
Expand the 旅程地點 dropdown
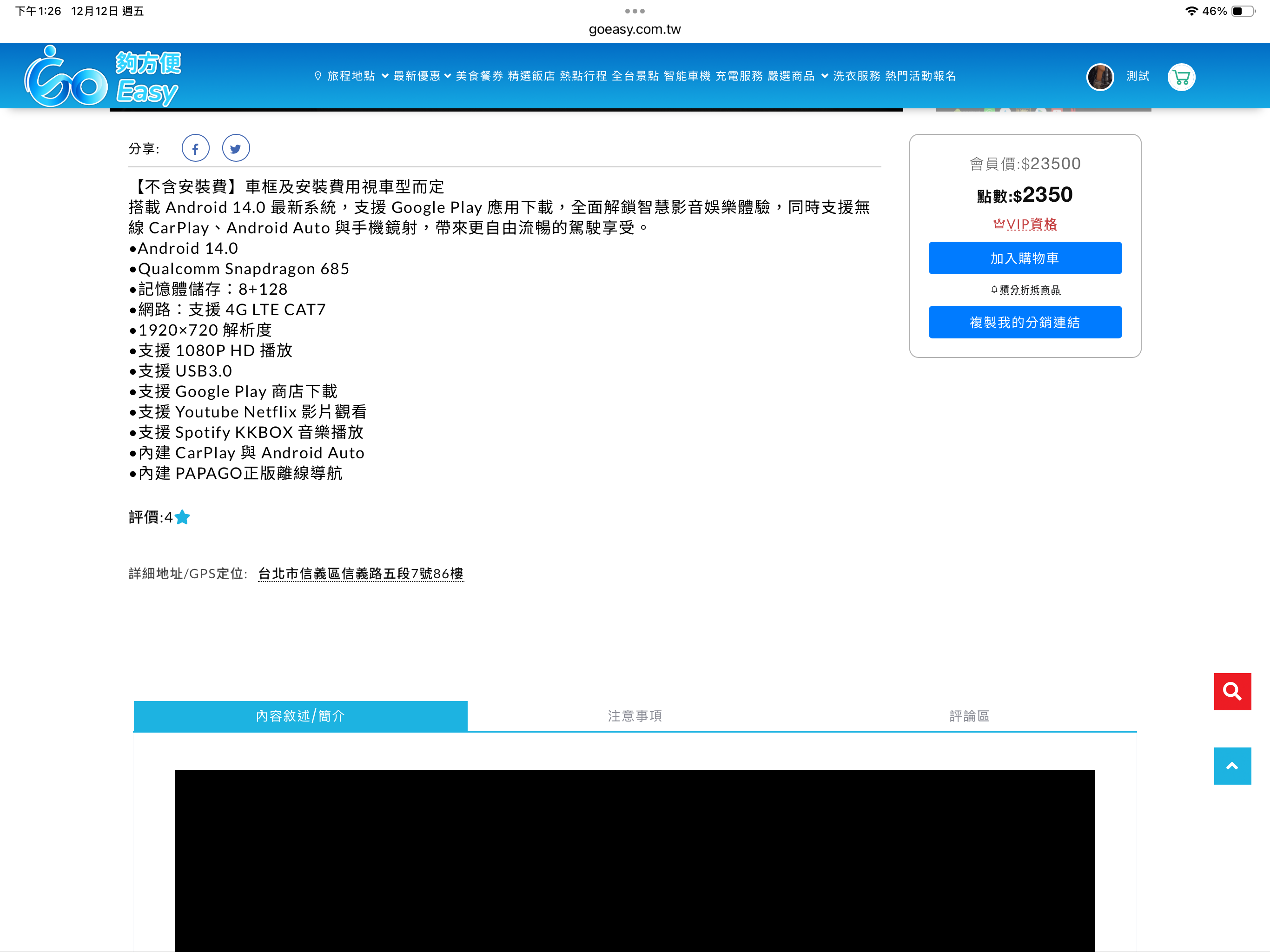tap(351, 76)
